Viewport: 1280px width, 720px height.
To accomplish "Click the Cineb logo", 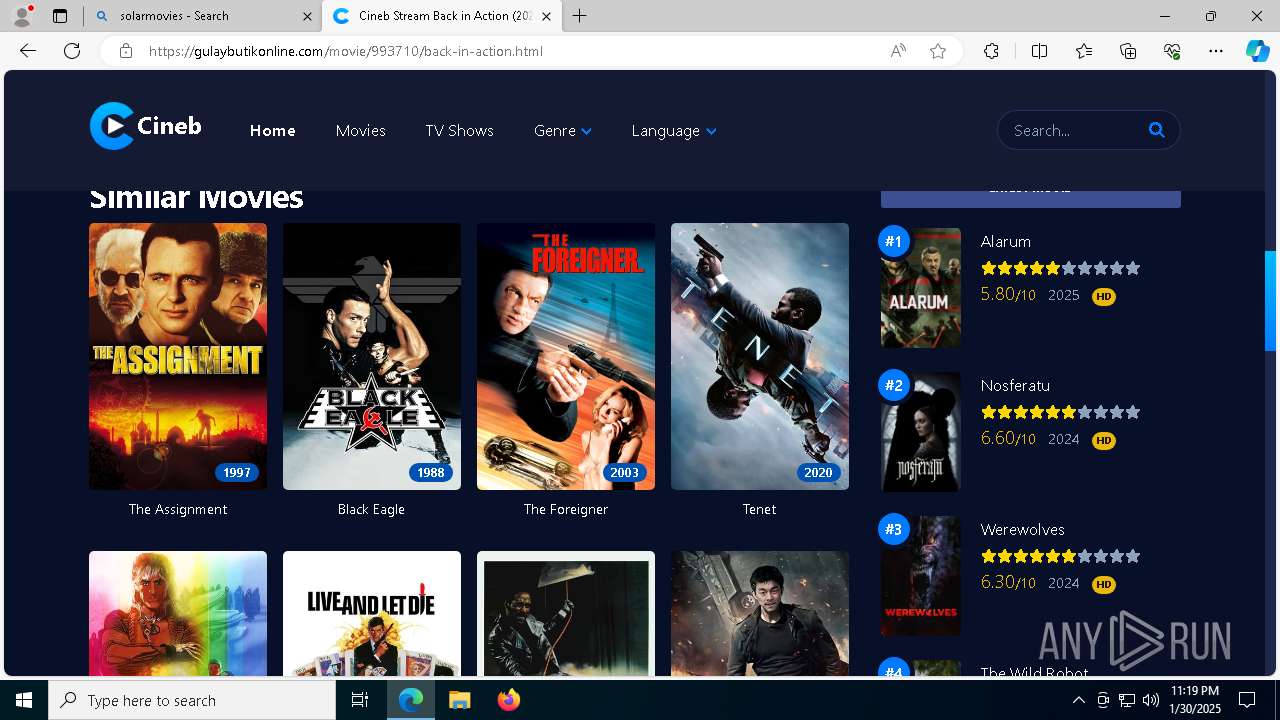I will pyautogui.click(x=146, y=126).
